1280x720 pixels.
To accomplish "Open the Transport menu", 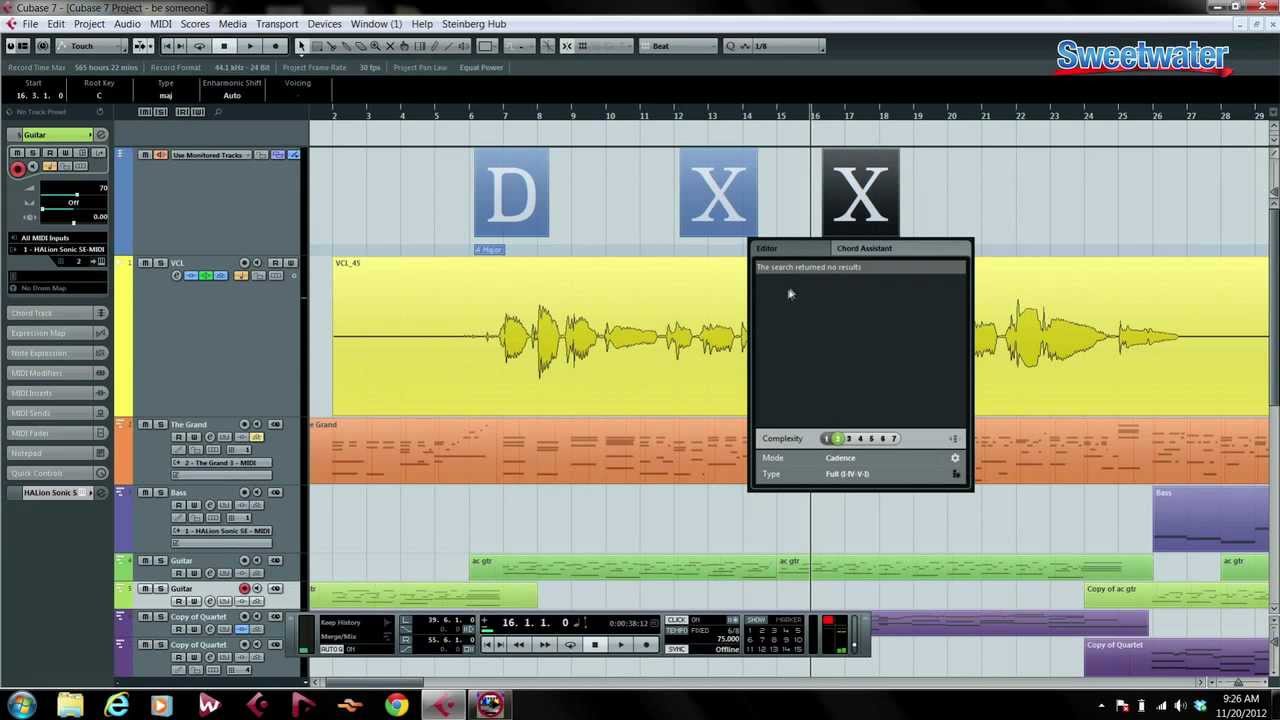I will [277, 24].
